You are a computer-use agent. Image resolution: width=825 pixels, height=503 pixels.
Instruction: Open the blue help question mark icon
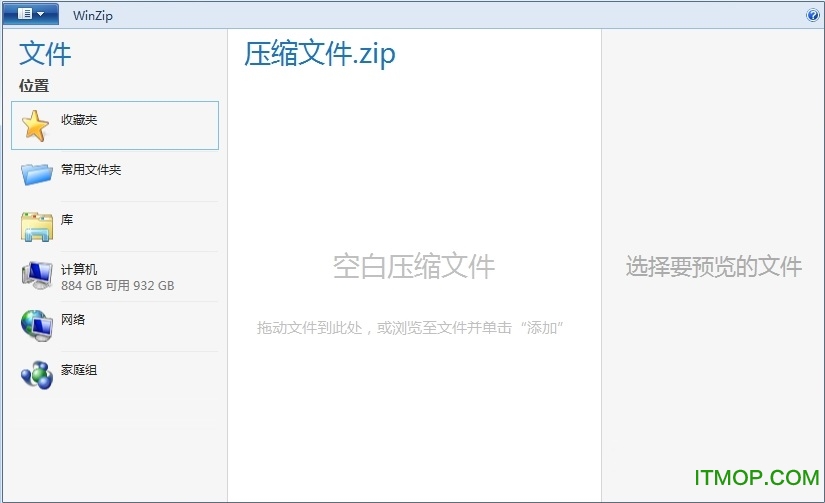812,15
